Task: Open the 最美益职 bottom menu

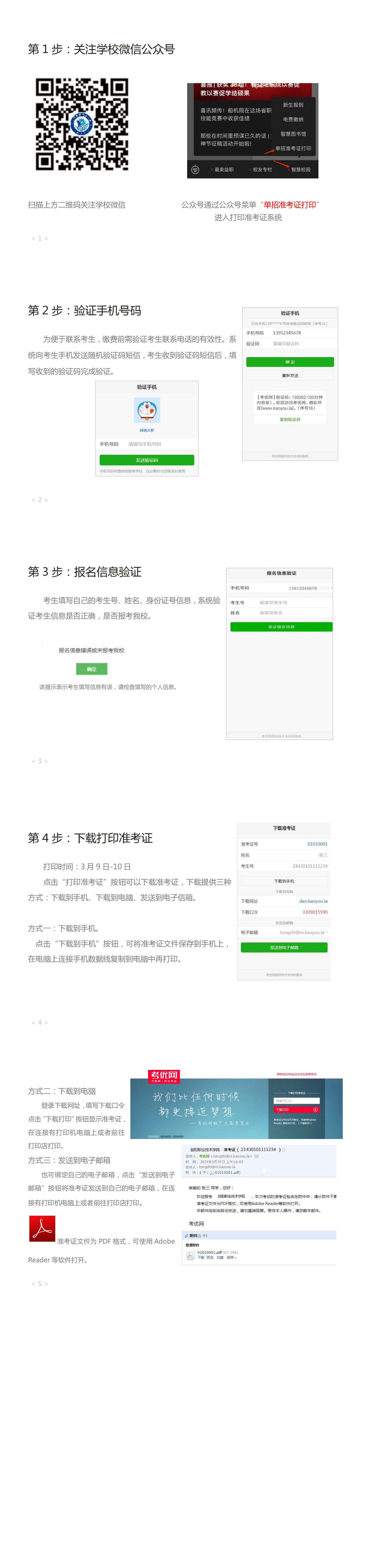Action: pyautogui.click(x=223, y=170)
